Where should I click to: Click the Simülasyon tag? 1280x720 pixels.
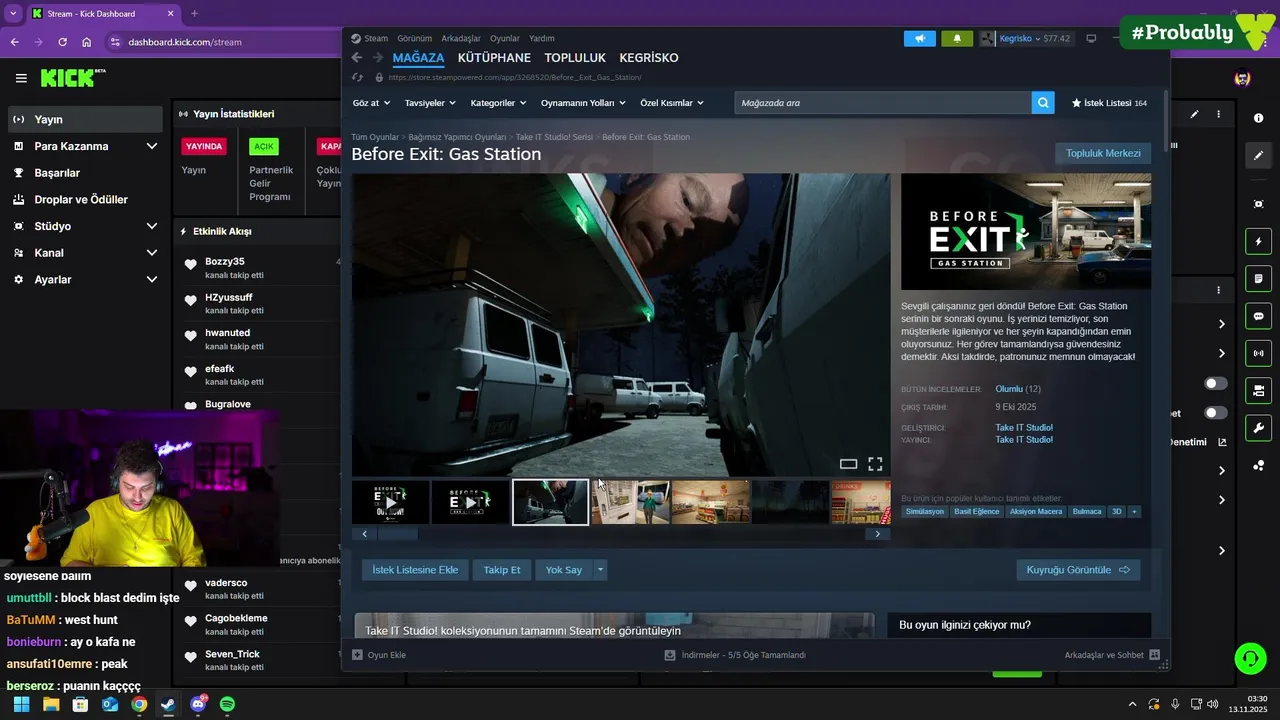pos(925,511)
